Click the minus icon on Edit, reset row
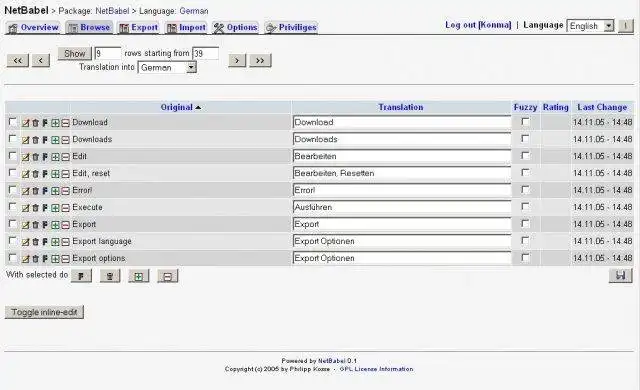The width and height of the screenshot is (640, 390). pyautogui.click(x=65, y=174)
